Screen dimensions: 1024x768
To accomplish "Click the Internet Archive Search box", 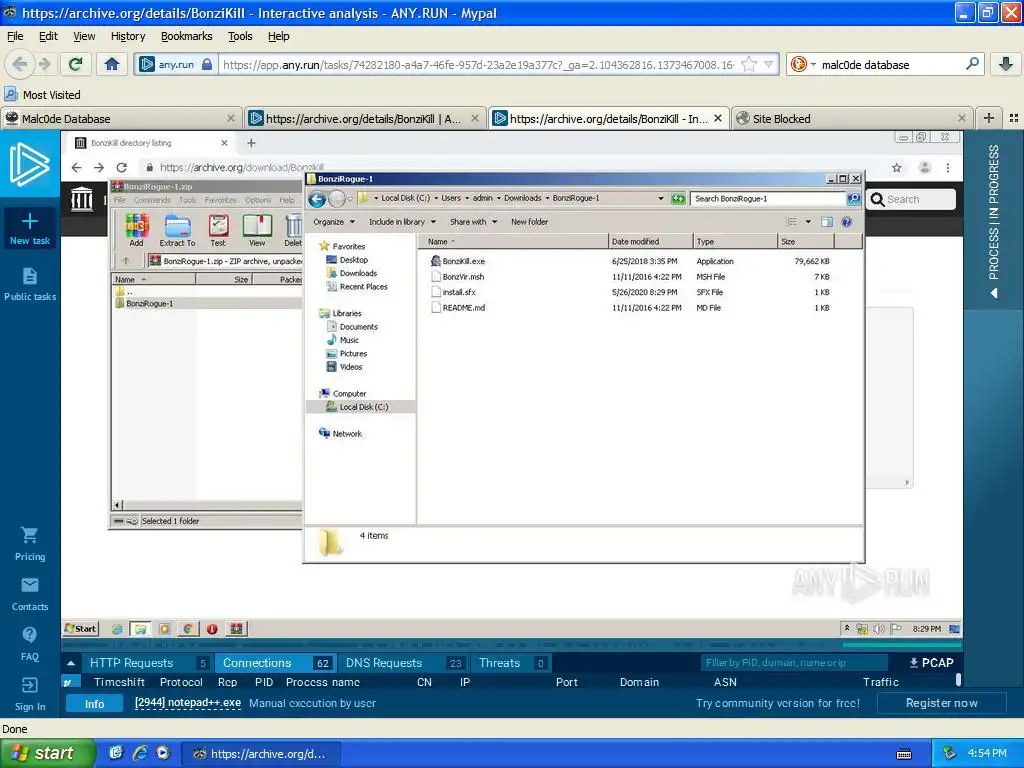I will tap(912, 199).
